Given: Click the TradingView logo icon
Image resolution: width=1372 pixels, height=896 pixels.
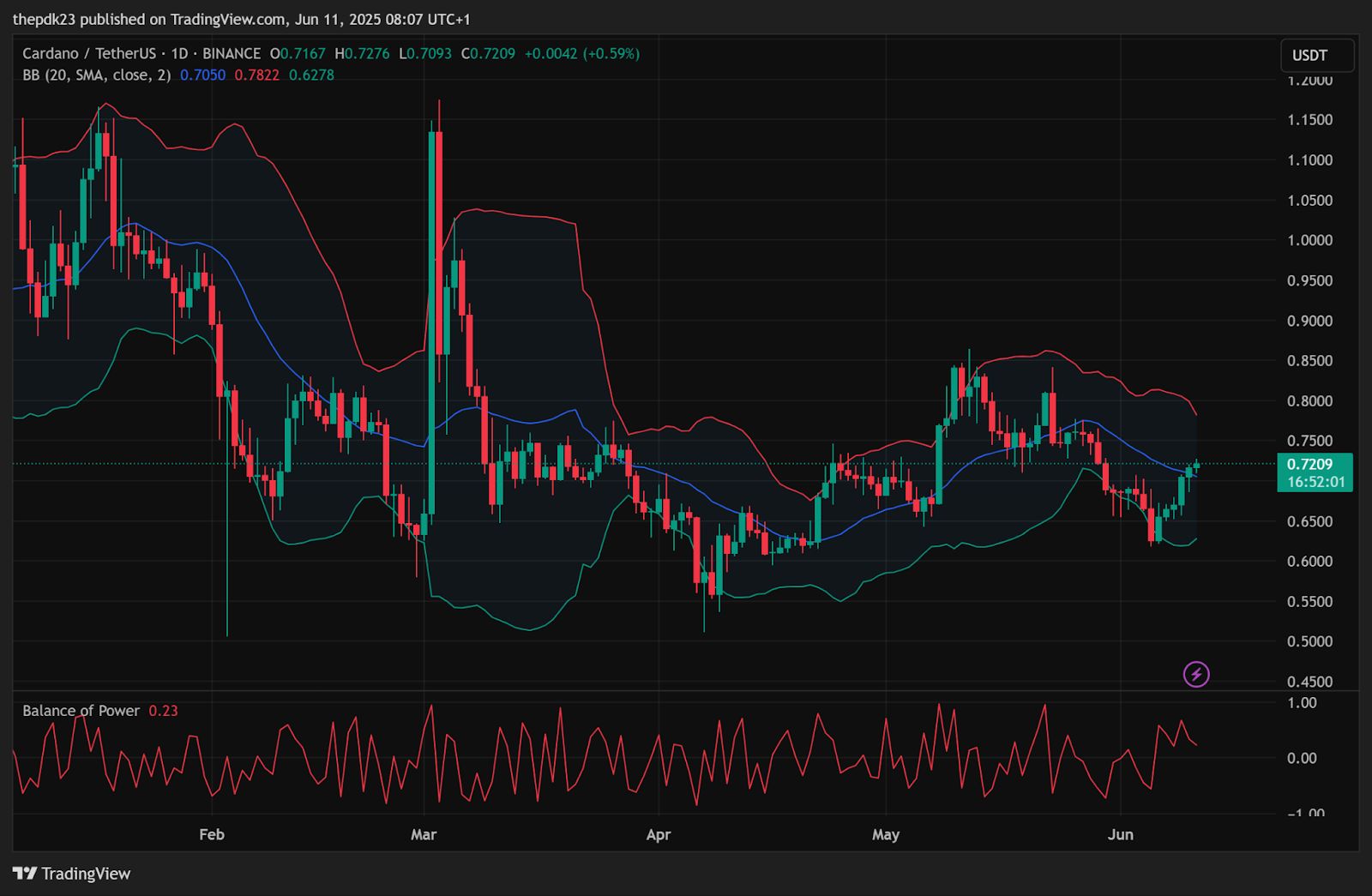Looking at the screenshot, I should coord(25,874).
